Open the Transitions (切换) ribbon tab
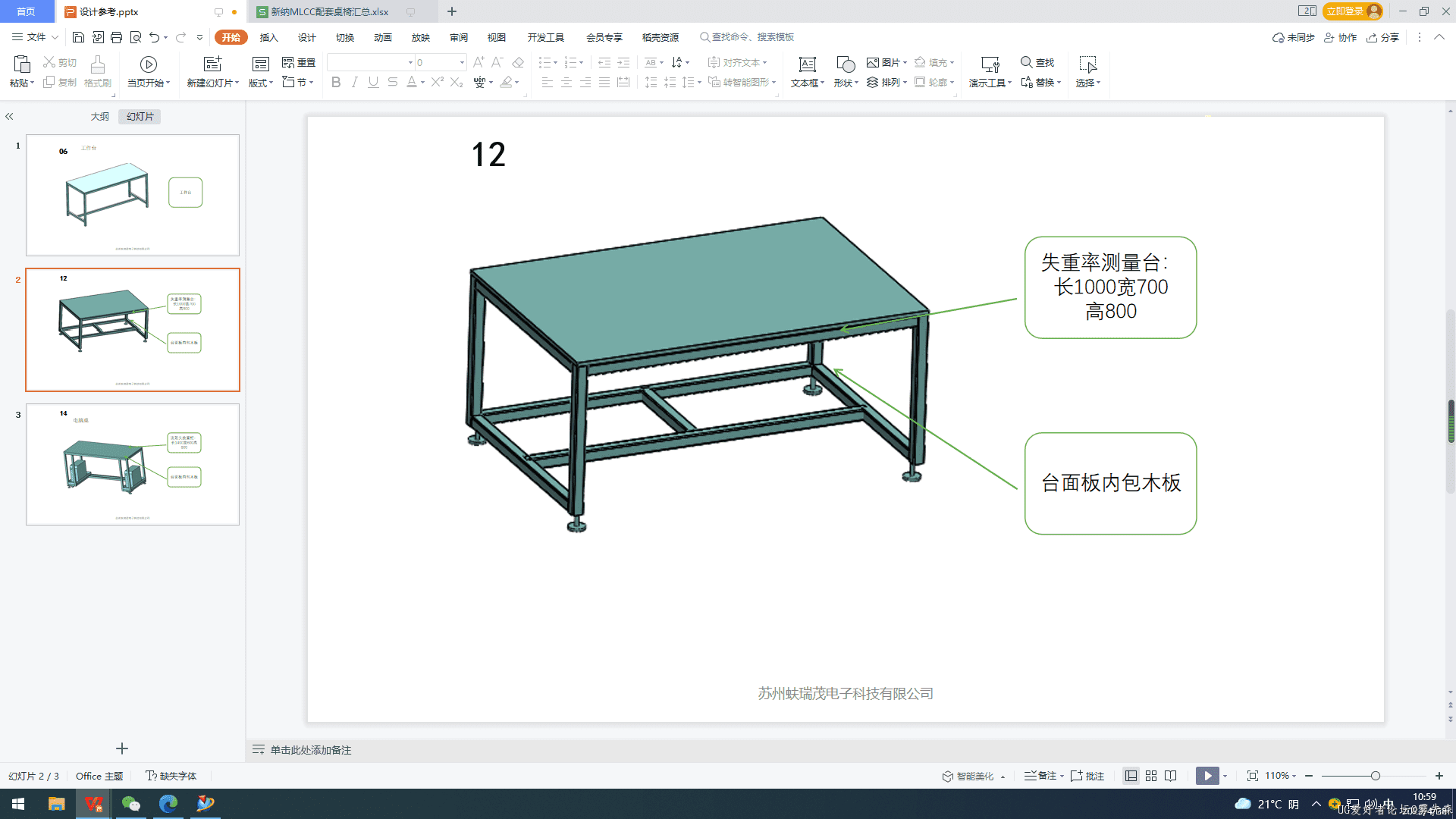 (x=345, y=37)
